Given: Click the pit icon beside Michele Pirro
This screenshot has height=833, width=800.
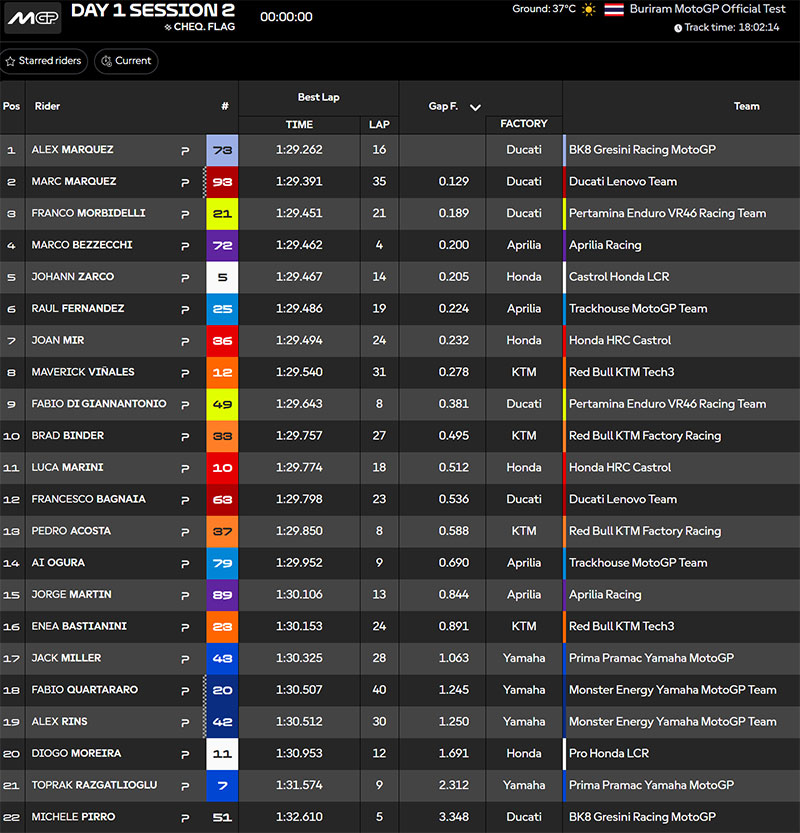Looking at the screenshot, I should tap(185, 818).
